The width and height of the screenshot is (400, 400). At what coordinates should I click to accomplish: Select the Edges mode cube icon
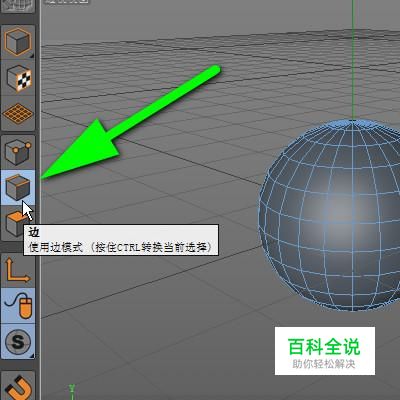tap(18, 187)
